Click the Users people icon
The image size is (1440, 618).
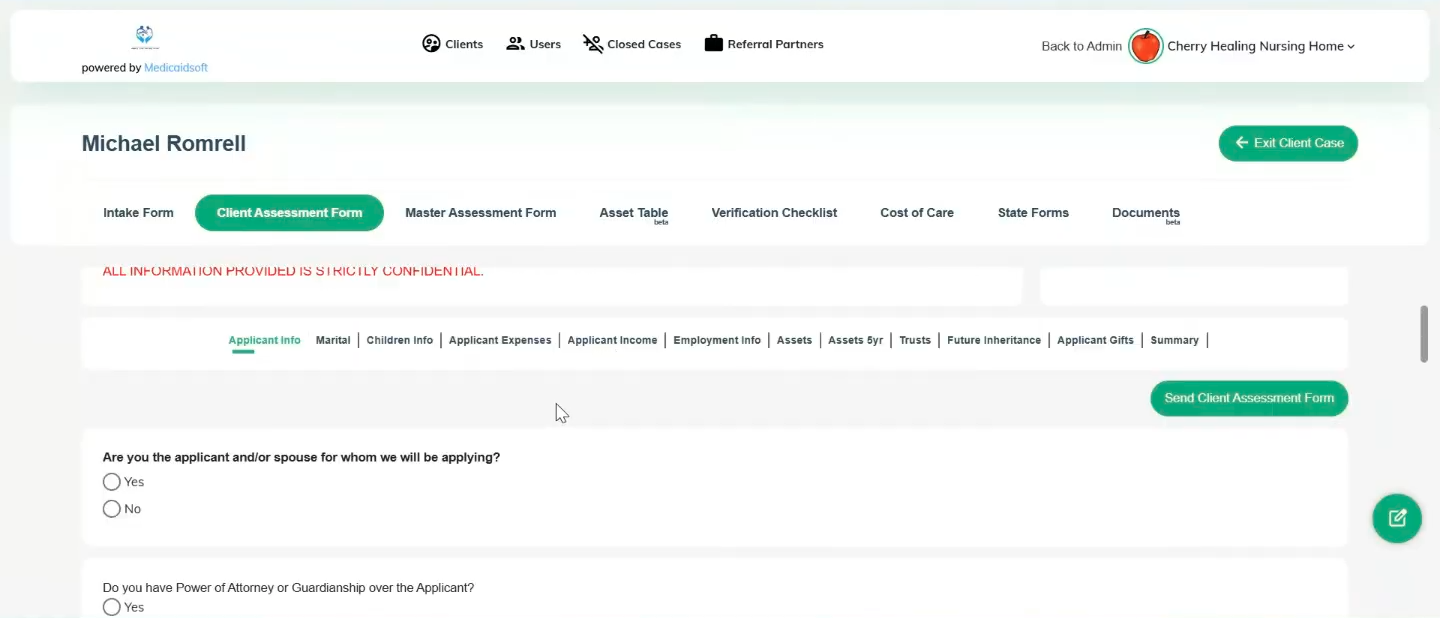[x=515, y=44]
